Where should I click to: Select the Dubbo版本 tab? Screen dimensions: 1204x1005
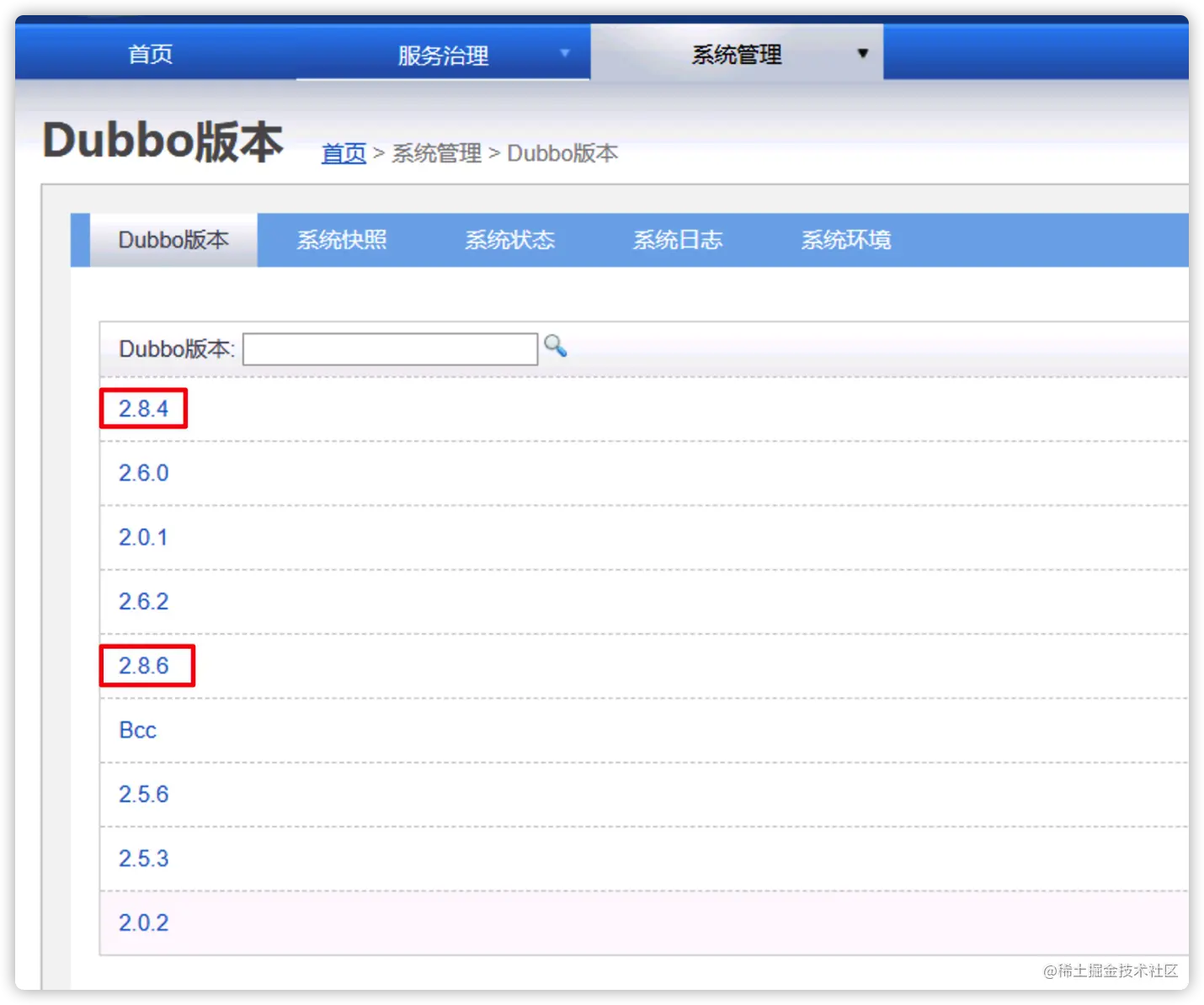(173, 240)
